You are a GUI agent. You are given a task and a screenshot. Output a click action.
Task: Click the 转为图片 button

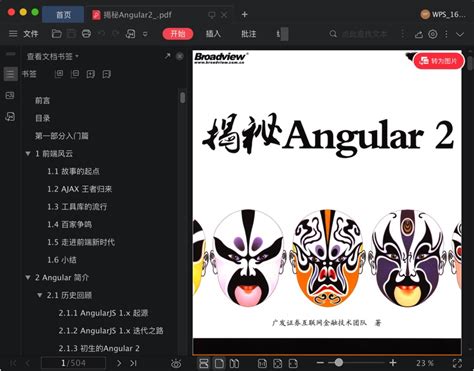coord(438,61)
